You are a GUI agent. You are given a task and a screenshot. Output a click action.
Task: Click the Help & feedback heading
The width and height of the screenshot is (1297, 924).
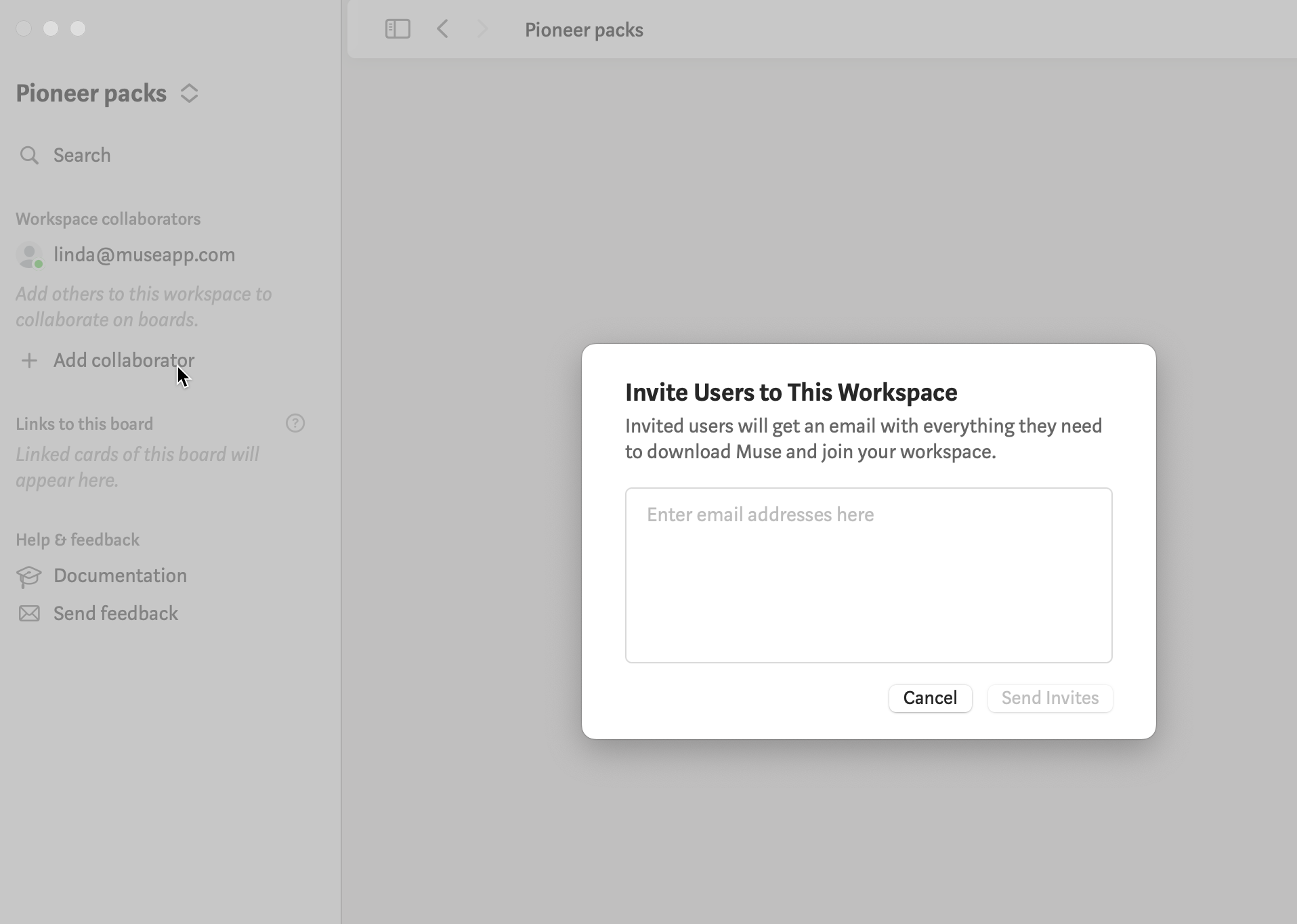tap(77, 540)
